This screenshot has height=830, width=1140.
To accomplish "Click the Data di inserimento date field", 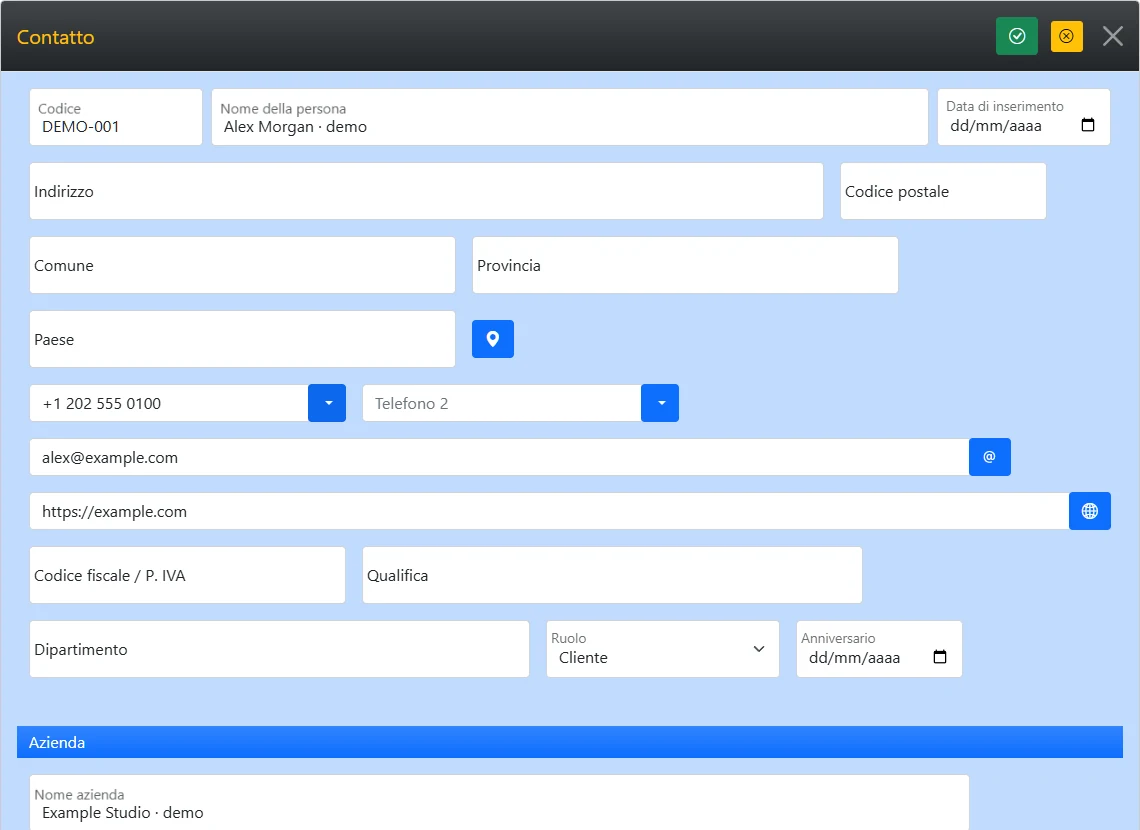I will pos(1024,117).
